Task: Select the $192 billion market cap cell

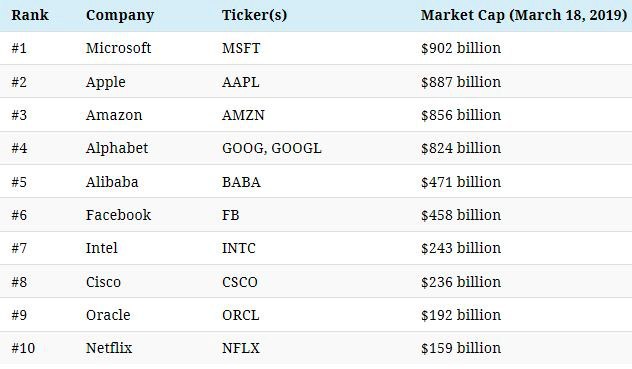Action: click(461, 315)
